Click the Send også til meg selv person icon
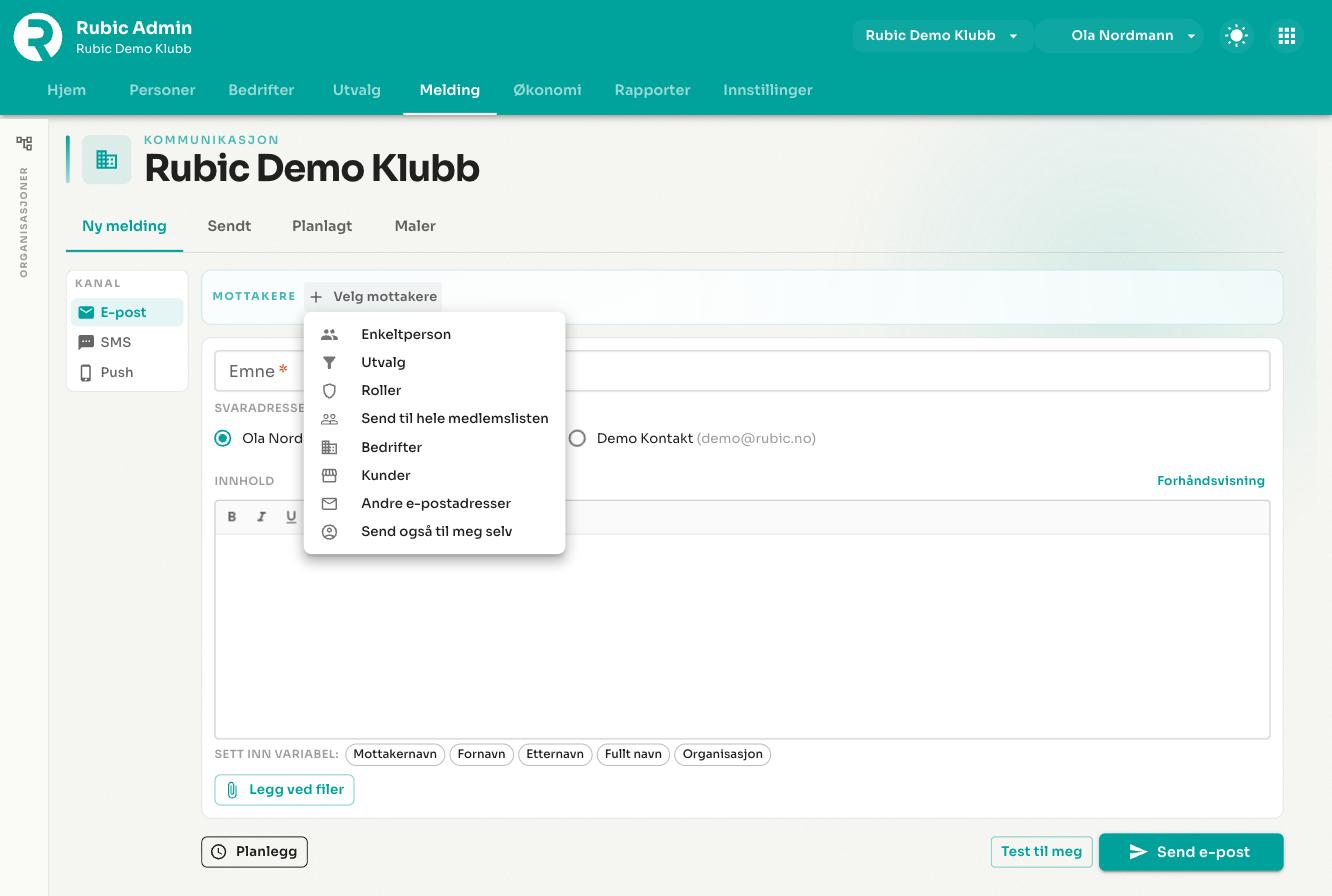The height and width of the screenshot is (896, 1332). [329, 532]
